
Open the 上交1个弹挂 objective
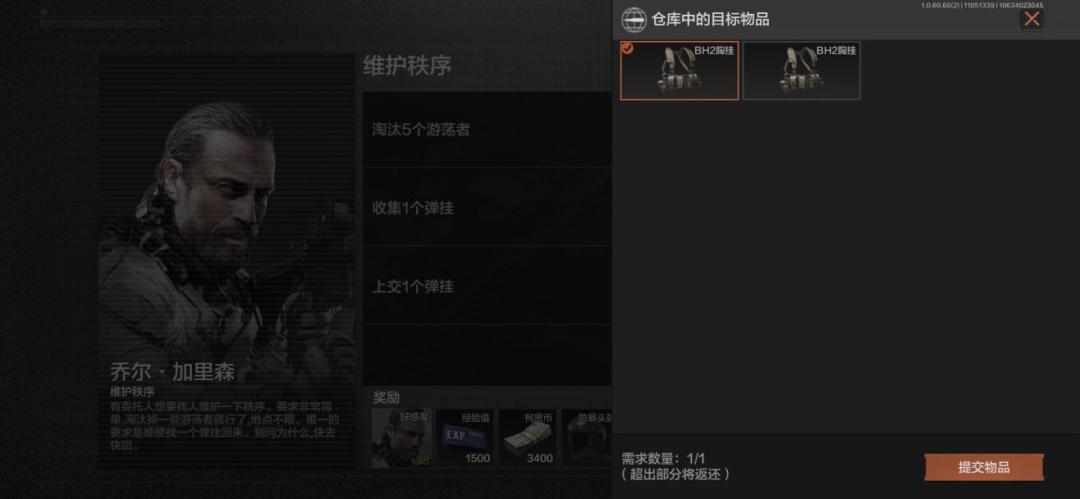click(x=487, y=286)
